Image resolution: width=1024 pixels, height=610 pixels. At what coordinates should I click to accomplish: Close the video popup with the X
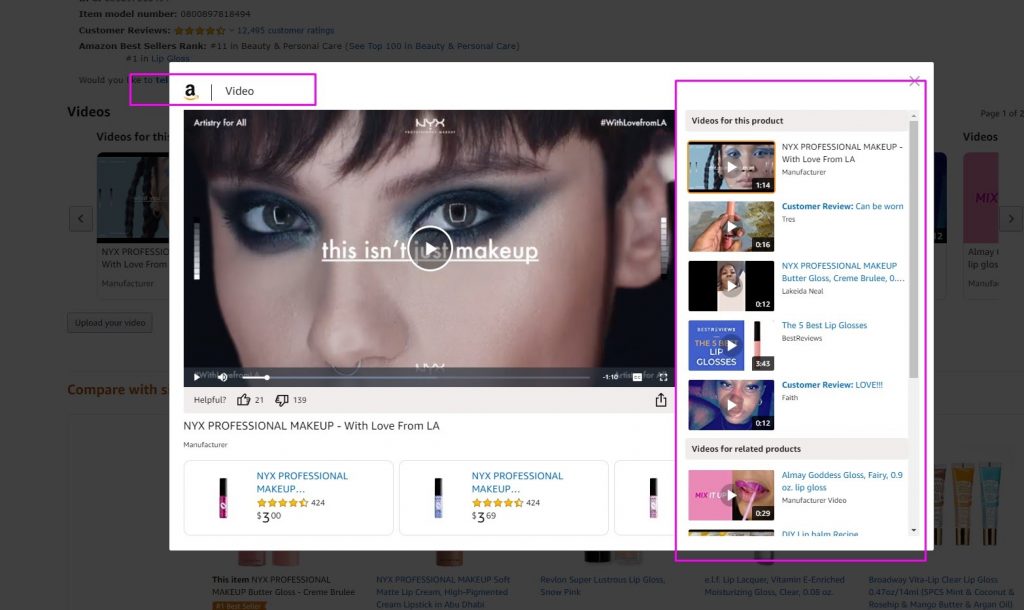(914, 81)
